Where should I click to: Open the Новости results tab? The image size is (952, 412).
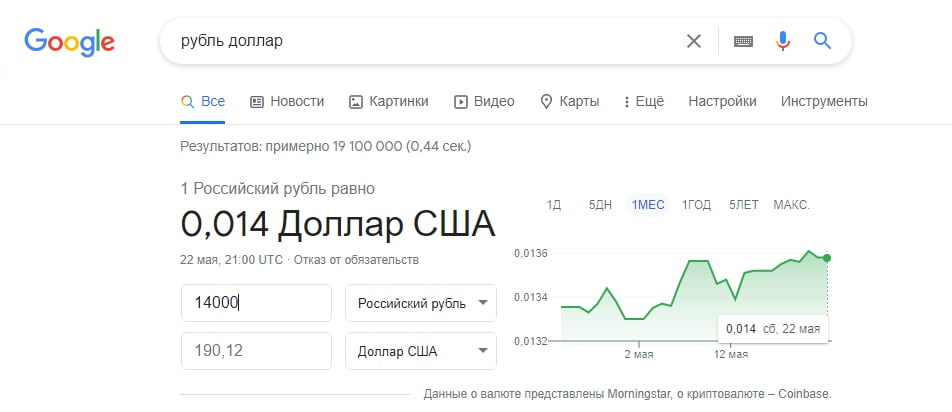coord(287,101)
